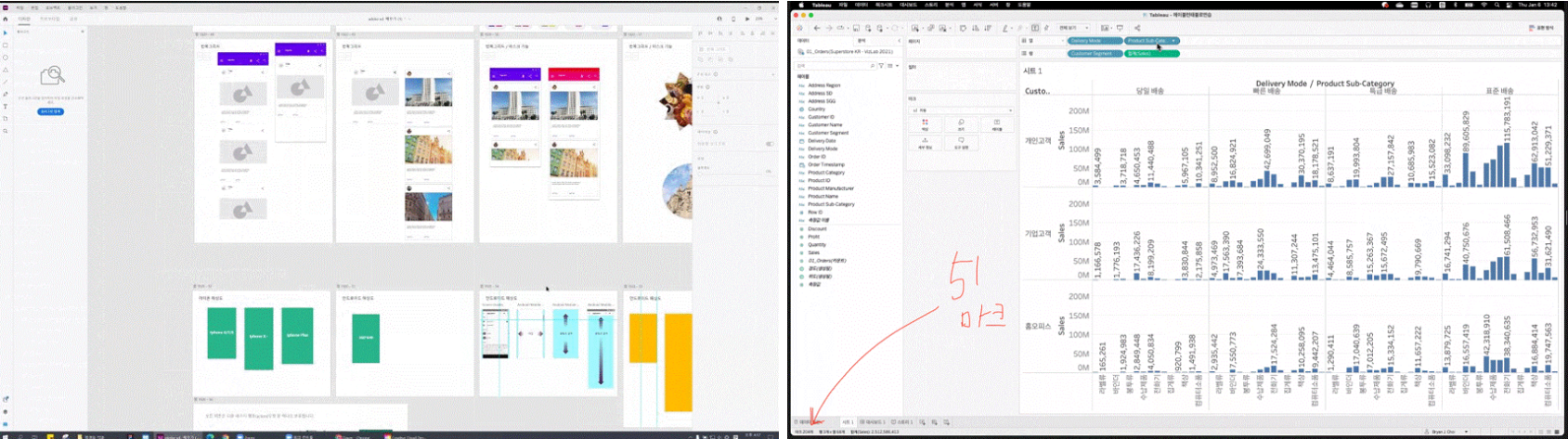The image size is (1568, 439).
Task: Click the blue button in XD libraries panel
Action: pyautogui.click(x=50, y=111)
